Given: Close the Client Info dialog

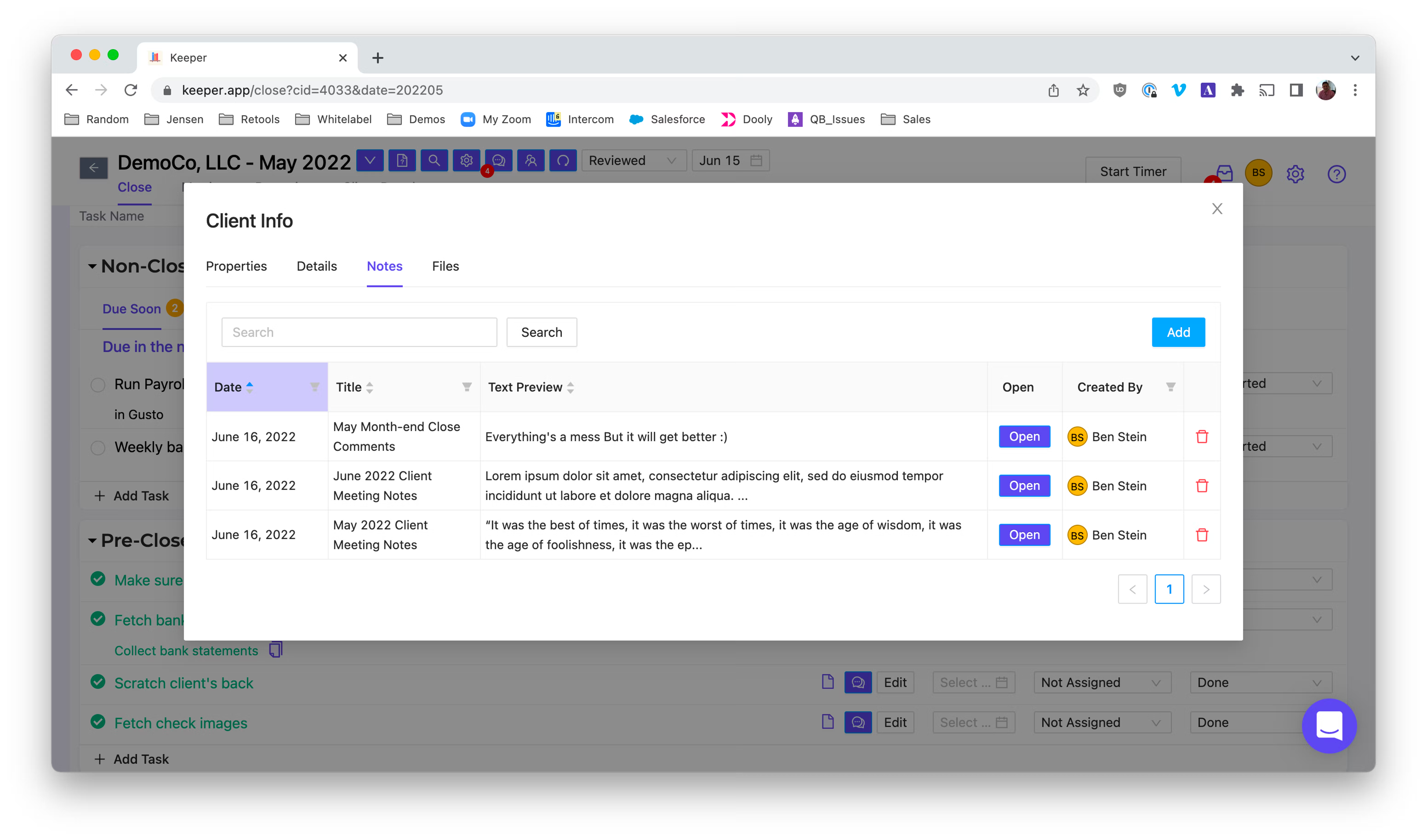Looking at the screenshot, I should [1217, 209].
